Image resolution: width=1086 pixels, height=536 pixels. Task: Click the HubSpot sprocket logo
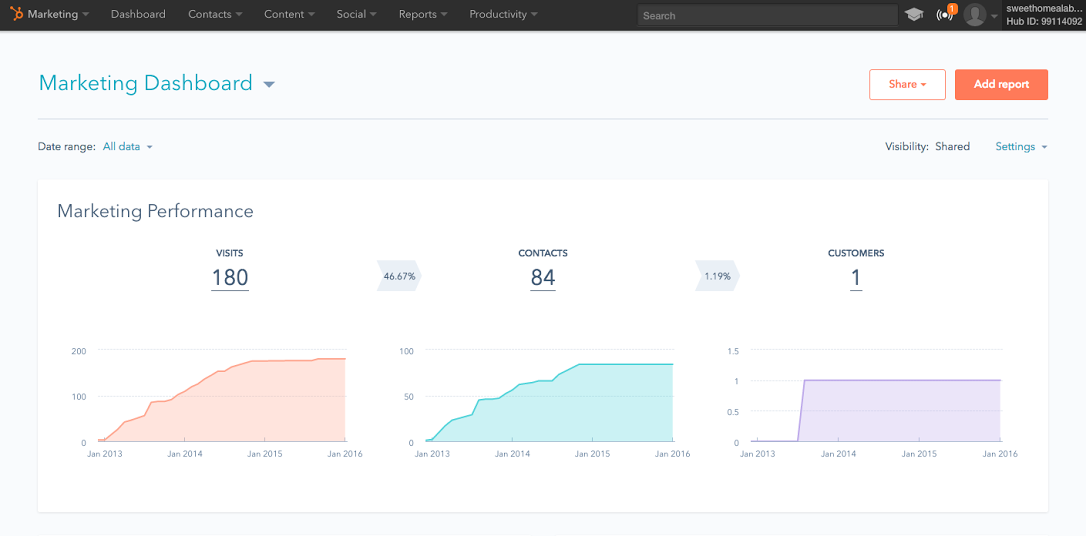click(16, 15)
